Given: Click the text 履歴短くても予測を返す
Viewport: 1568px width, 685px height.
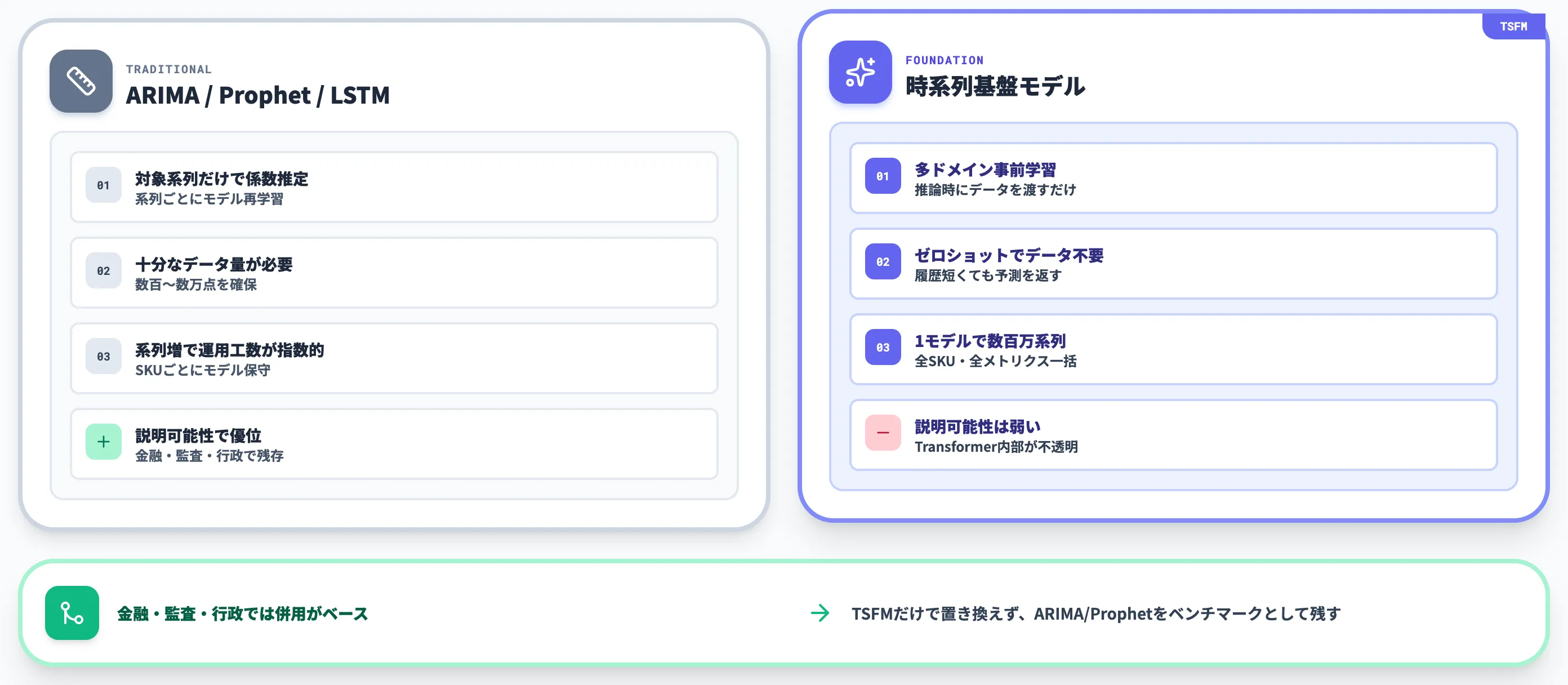Looking at the screenshot, I should pos(987,275).
